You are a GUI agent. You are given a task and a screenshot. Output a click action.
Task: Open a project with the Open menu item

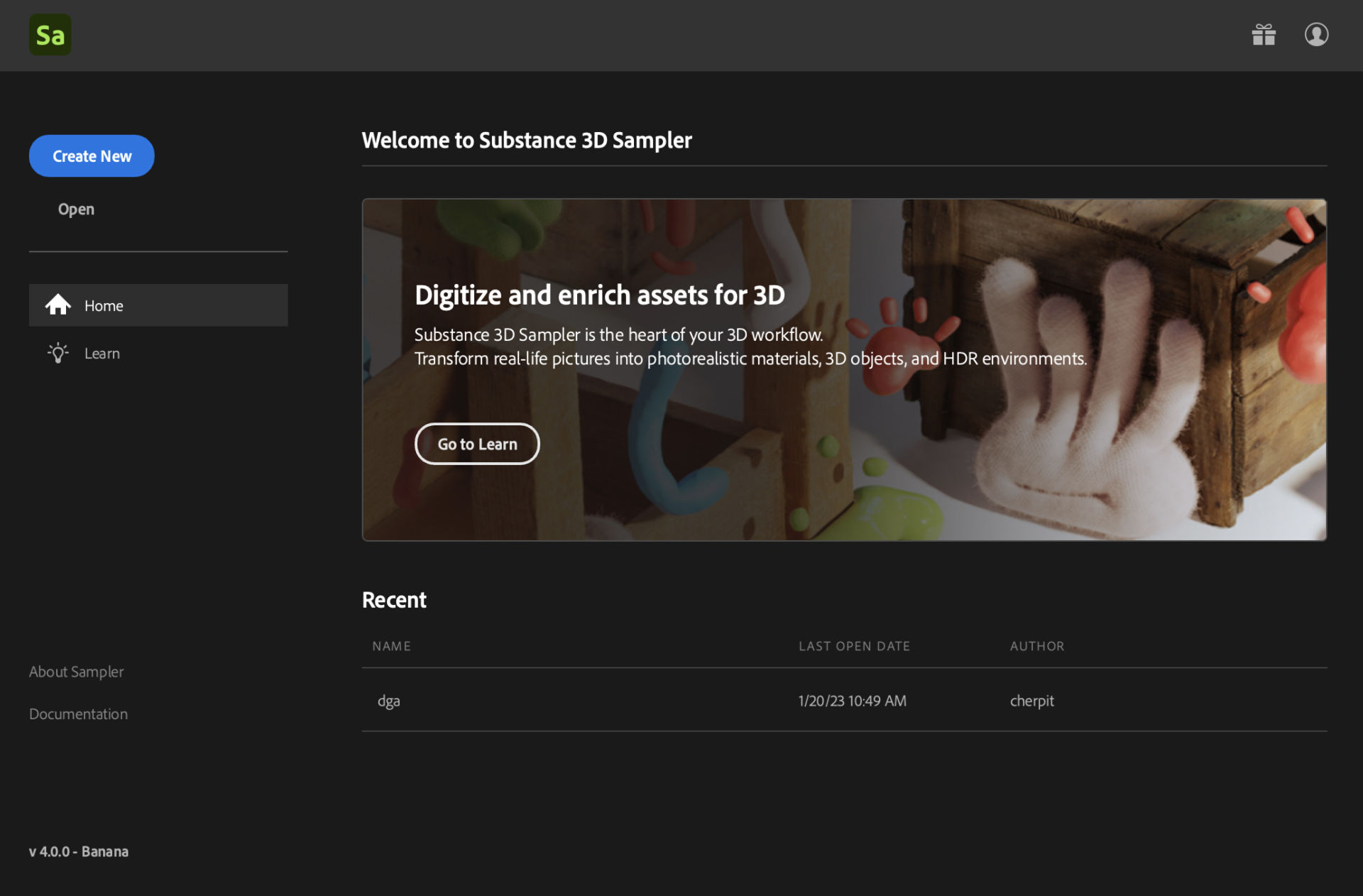(76, 209)
